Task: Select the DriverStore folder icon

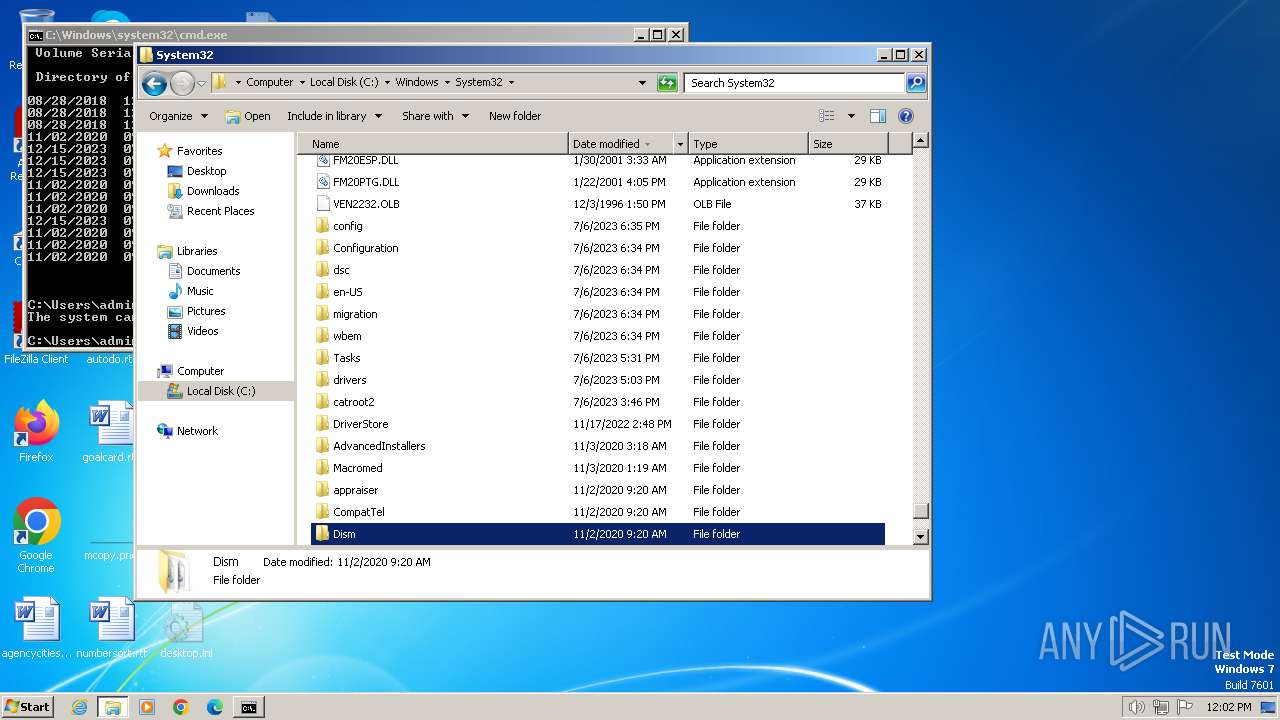Action: [323, 424]
